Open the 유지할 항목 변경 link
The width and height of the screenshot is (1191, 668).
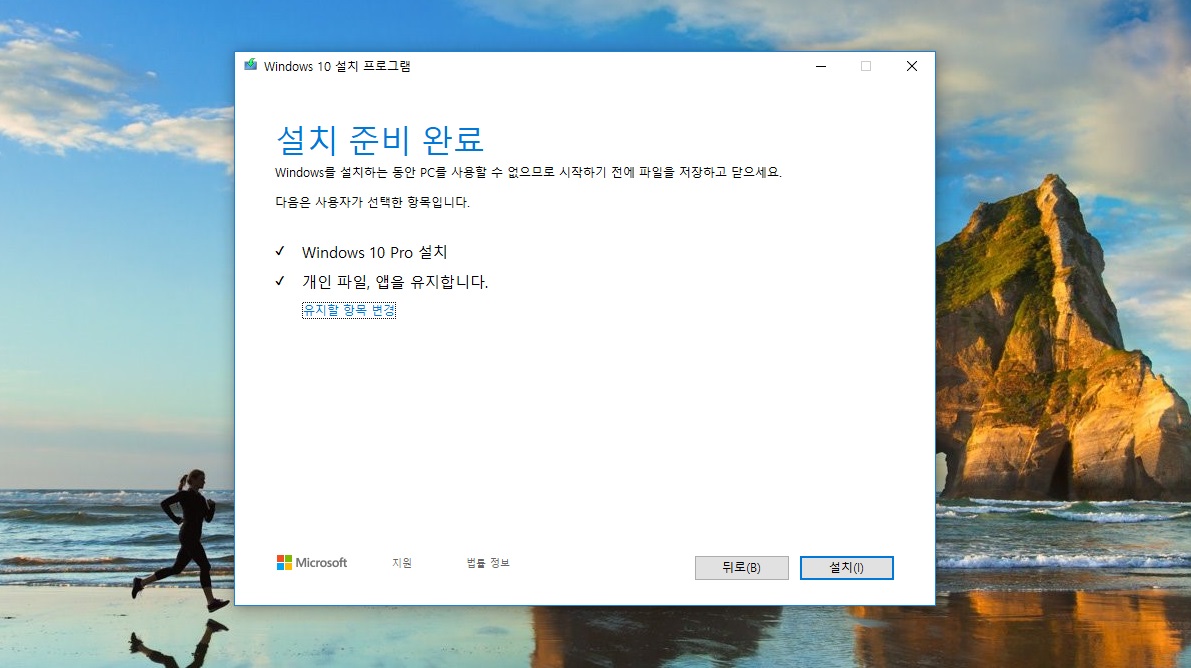coord(349,310)
